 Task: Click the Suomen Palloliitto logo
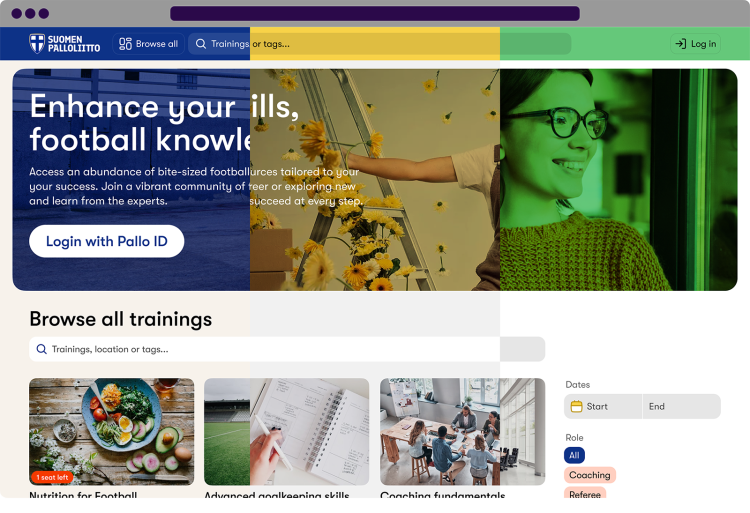[65, 44]
